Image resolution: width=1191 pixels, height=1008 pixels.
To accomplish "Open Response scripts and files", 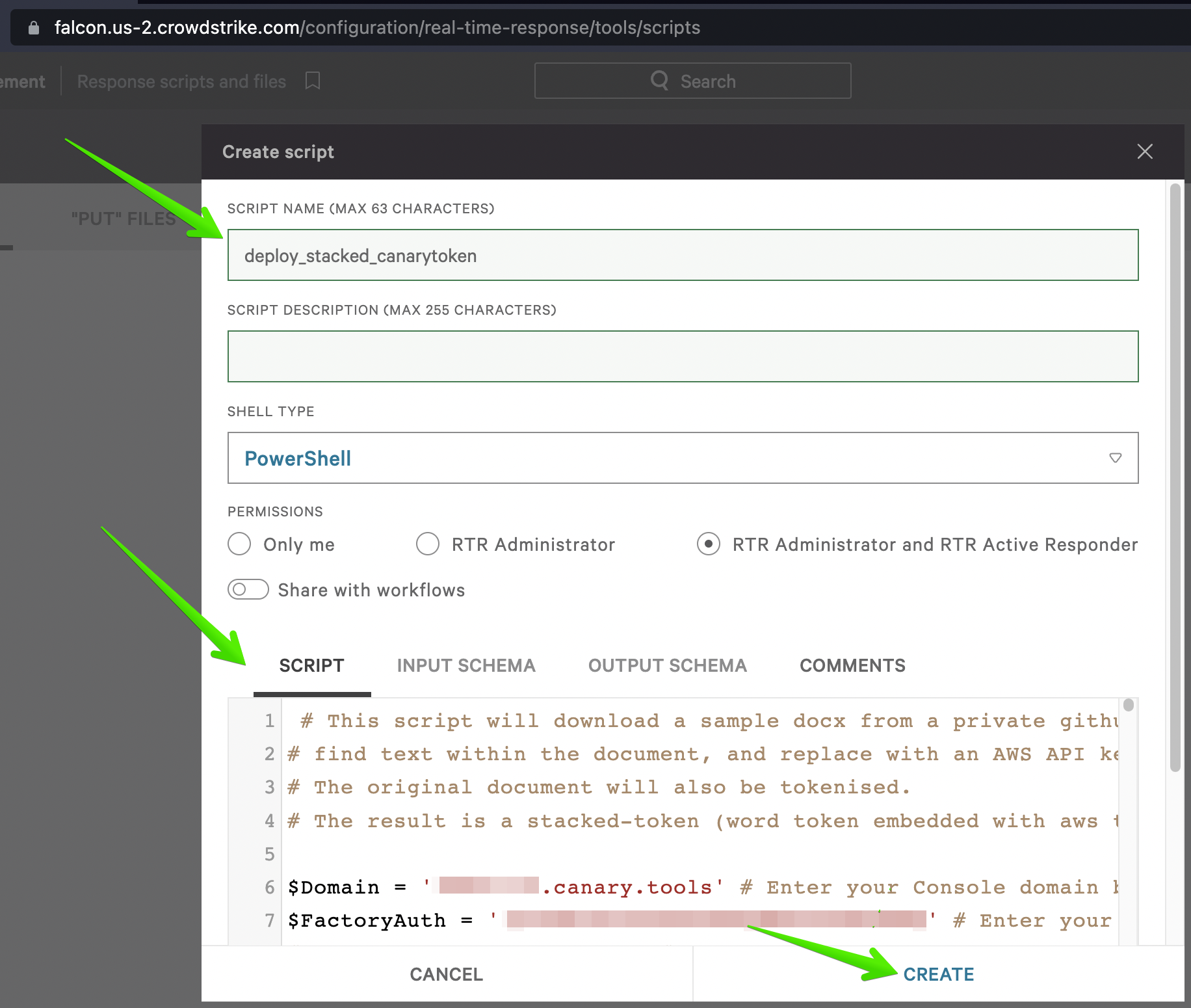I will [x=181, y=81].
